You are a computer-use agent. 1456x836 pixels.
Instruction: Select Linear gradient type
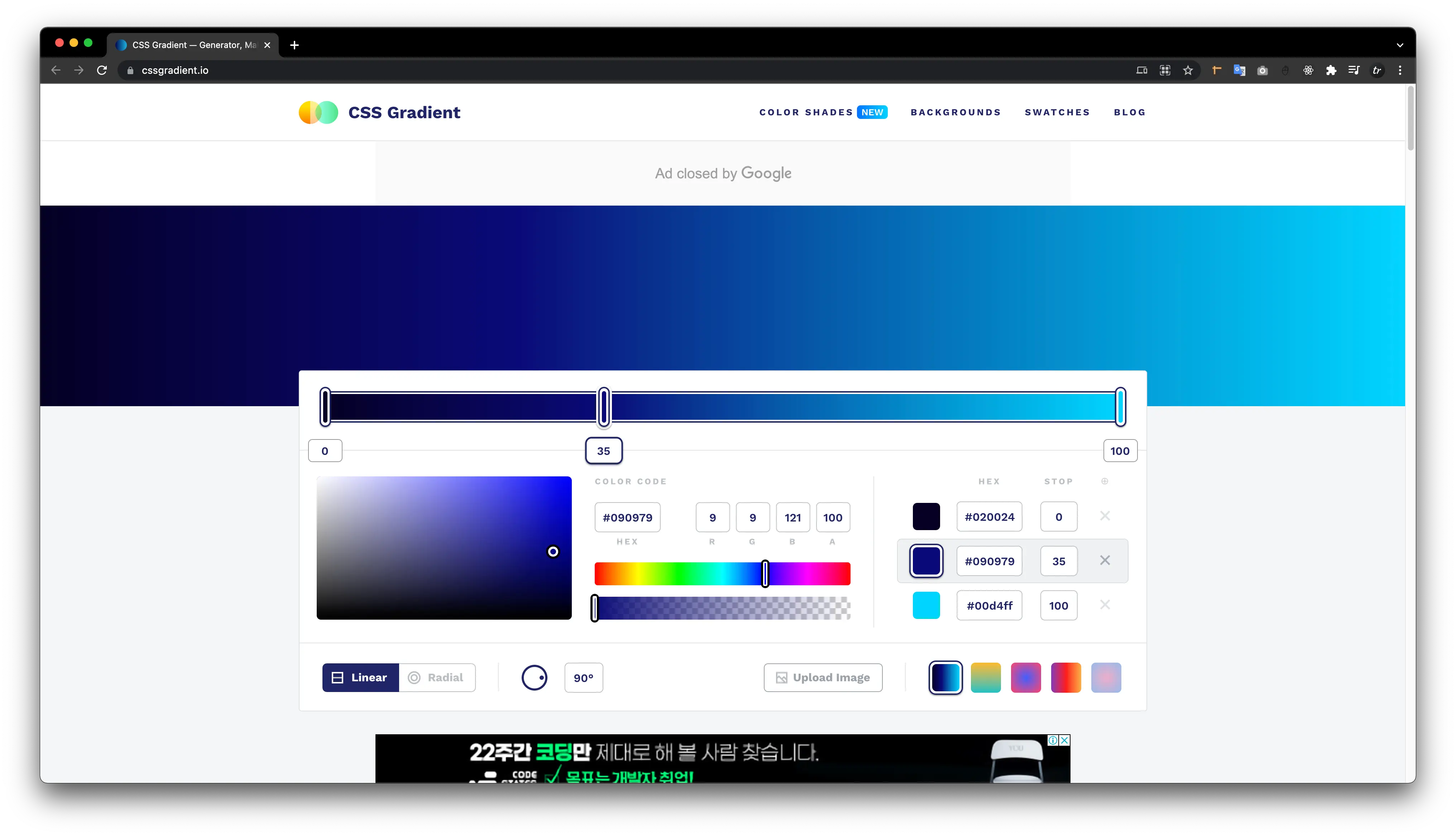pos(360,678)
